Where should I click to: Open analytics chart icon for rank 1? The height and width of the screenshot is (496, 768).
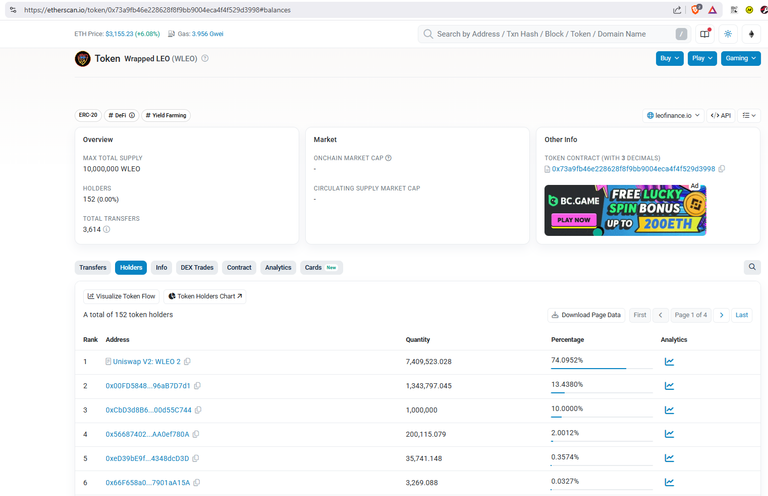coord(669,362)
